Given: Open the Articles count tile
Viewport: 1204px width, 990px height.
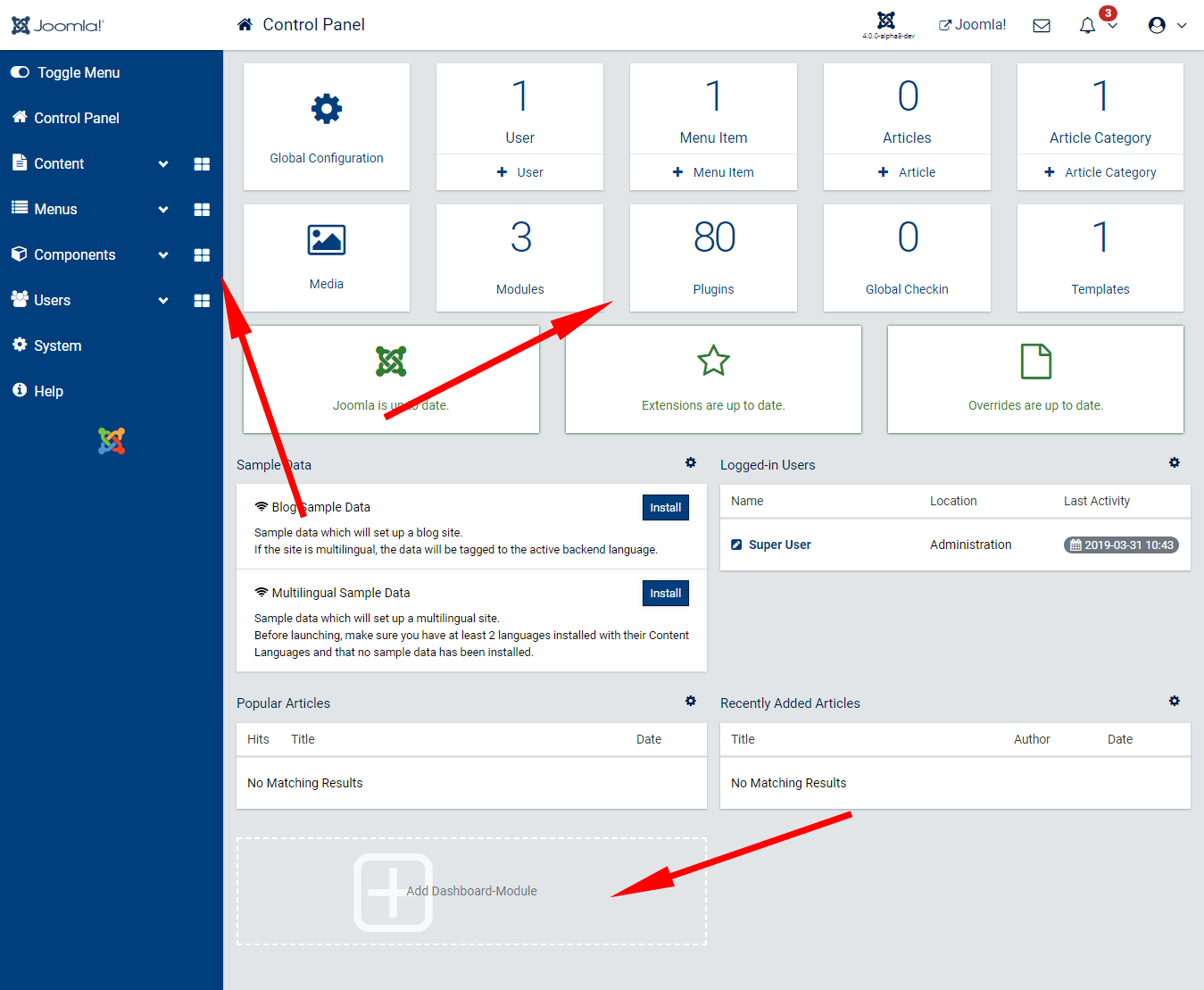Looking at the screenshot, I should [x=907, y=109].
